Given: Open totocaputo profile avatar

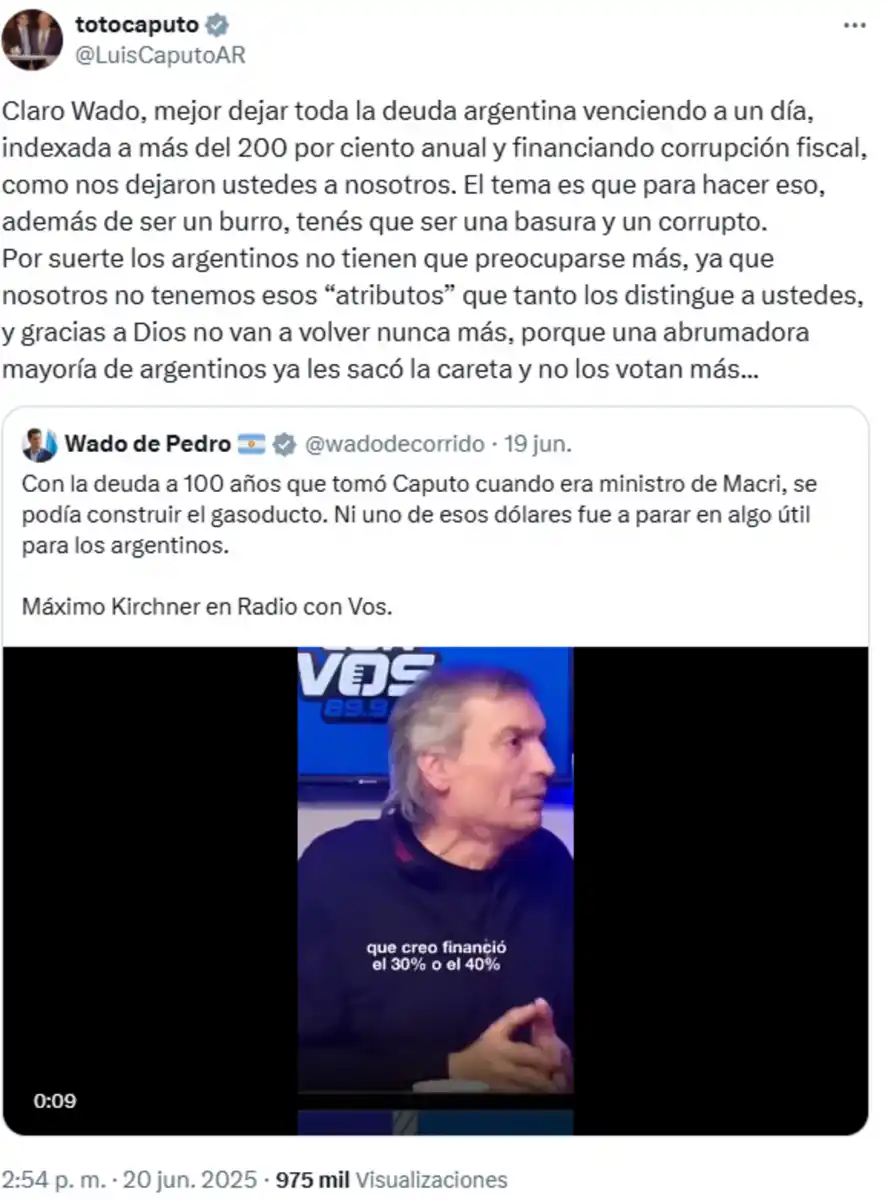Looking at the screenshot, I should [x=32, y=40].
